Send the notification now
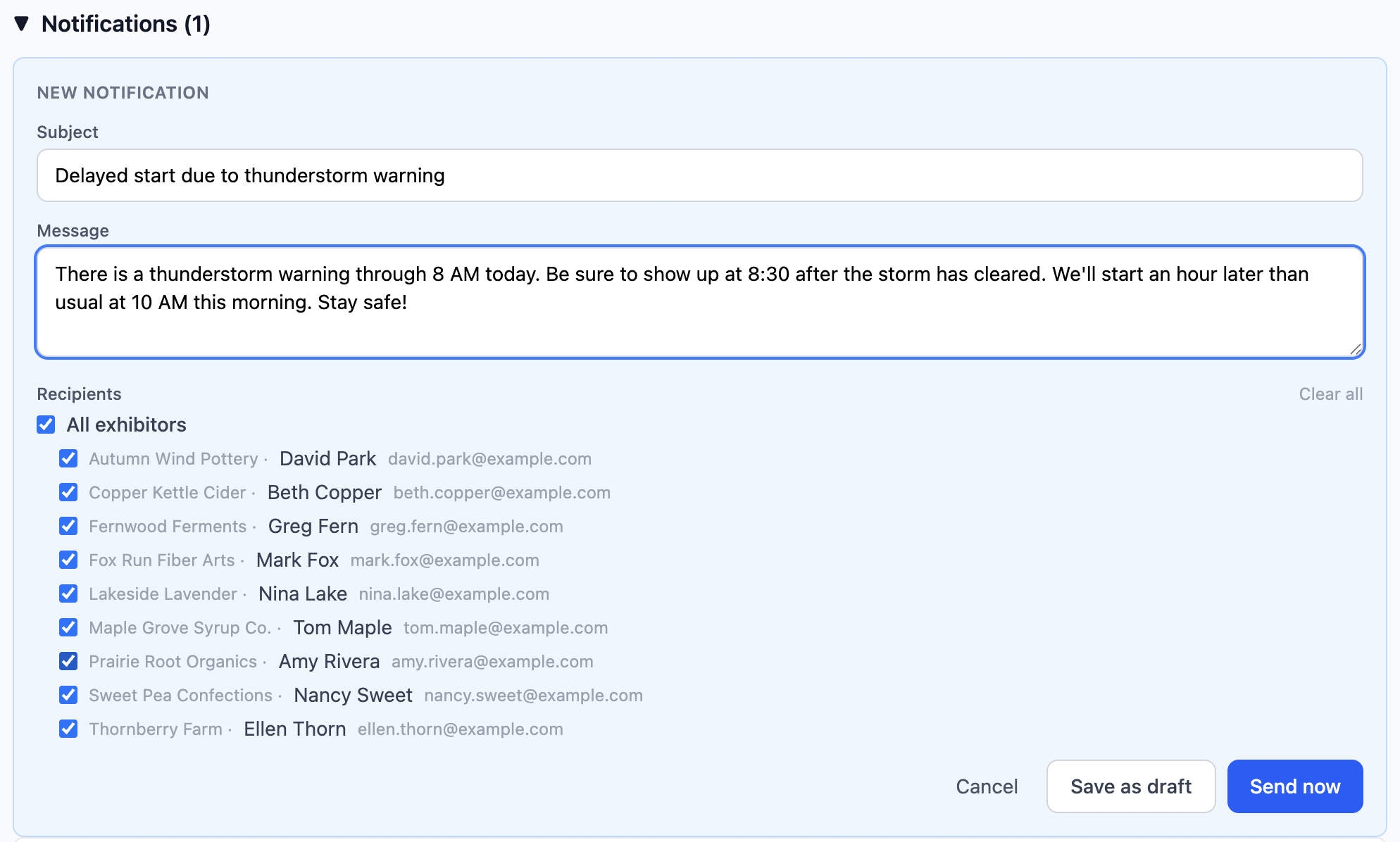The image size is (1400, 842). click(1295, 786)
